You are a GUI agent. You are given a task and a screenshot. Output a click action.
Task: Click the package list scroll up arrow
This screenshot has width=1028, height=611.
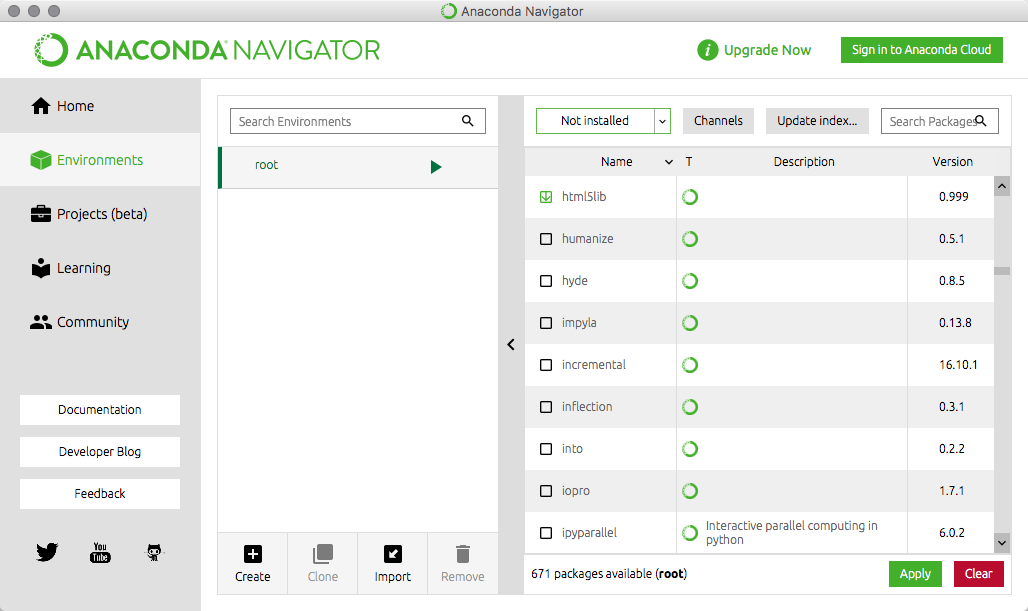(x=1002, y=186)
